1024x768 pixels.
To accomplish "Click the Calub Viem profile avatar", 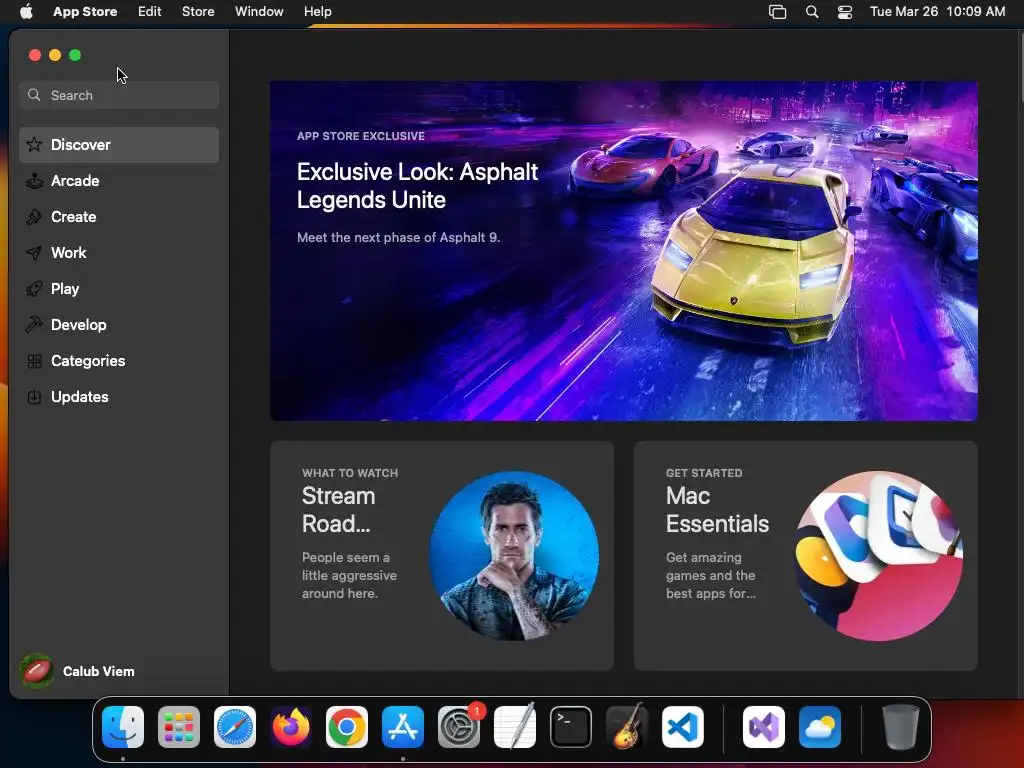I will pyautogui.click(x=37, y=671).
